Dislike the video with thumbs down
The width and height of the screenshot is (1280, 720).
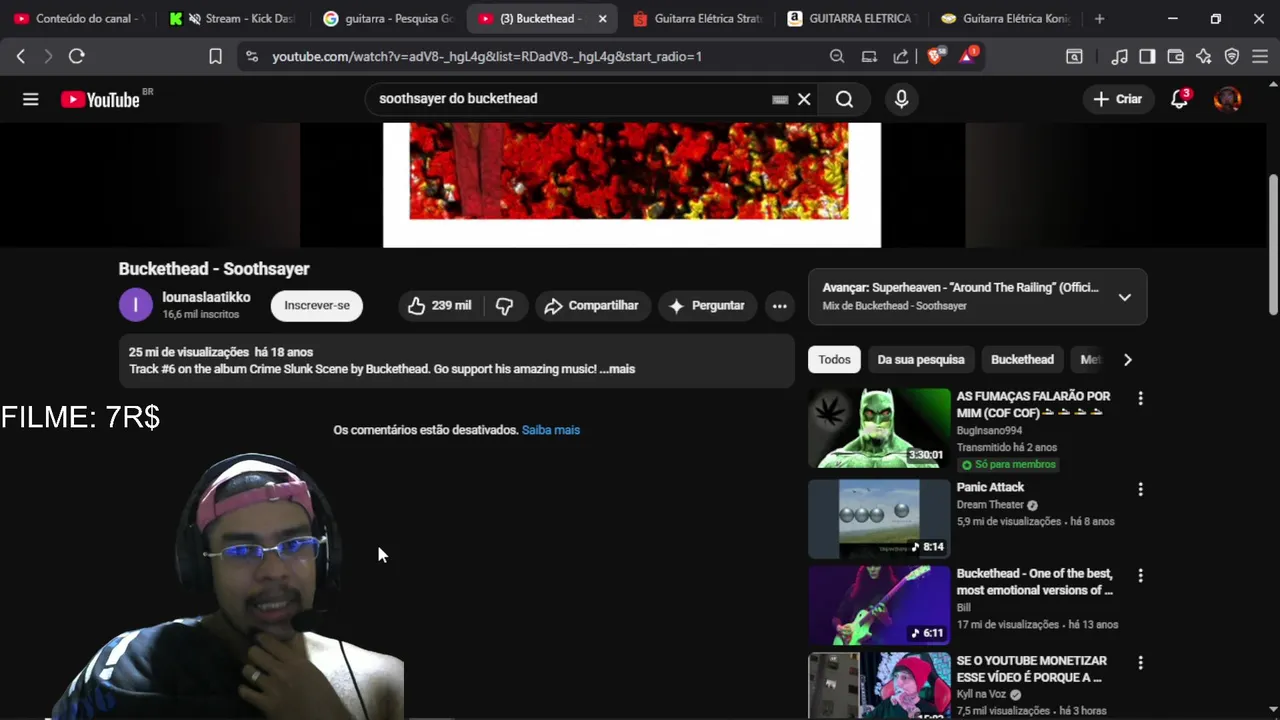click(x=505, y=306)
